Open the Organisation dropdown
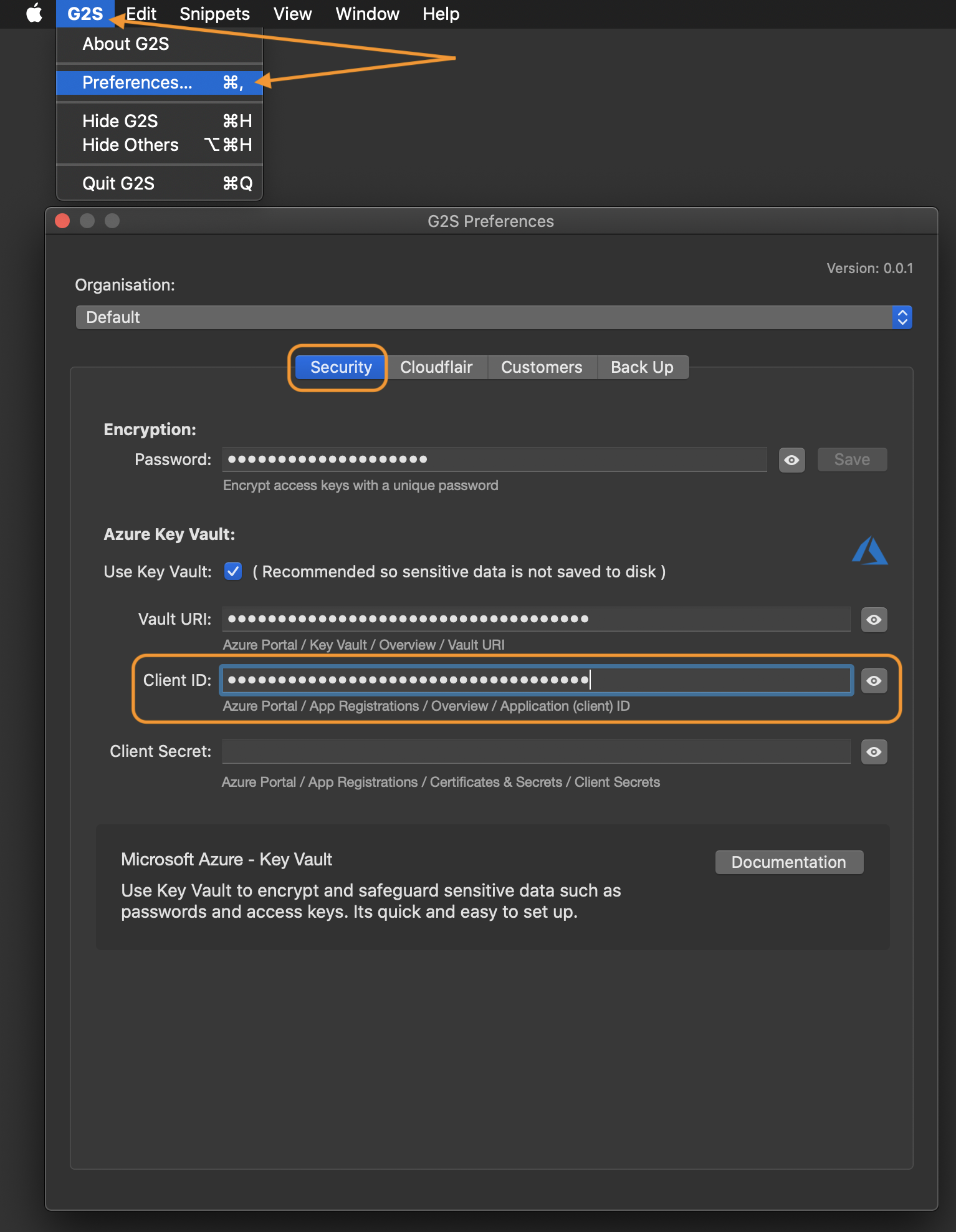The height and width of the screenshot is (1232, 956). 494,317
